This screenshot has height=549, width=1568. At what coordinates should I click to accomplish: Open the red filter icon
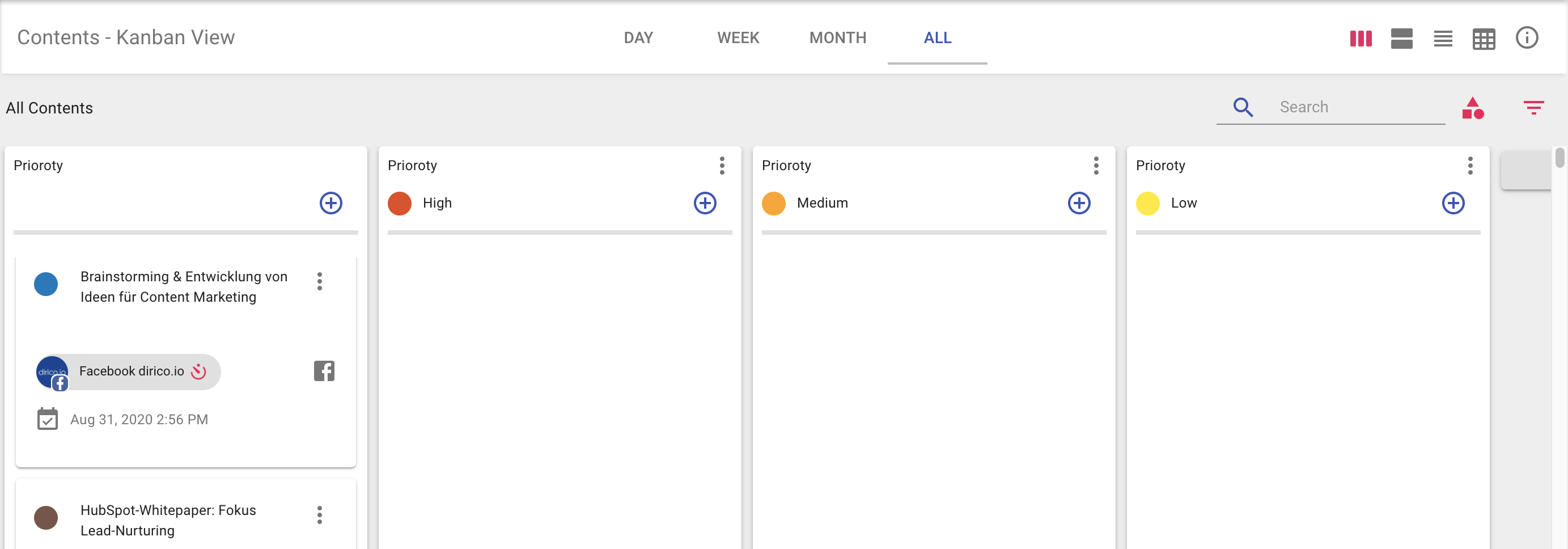pyautogui.click(x=1533, y=108)
